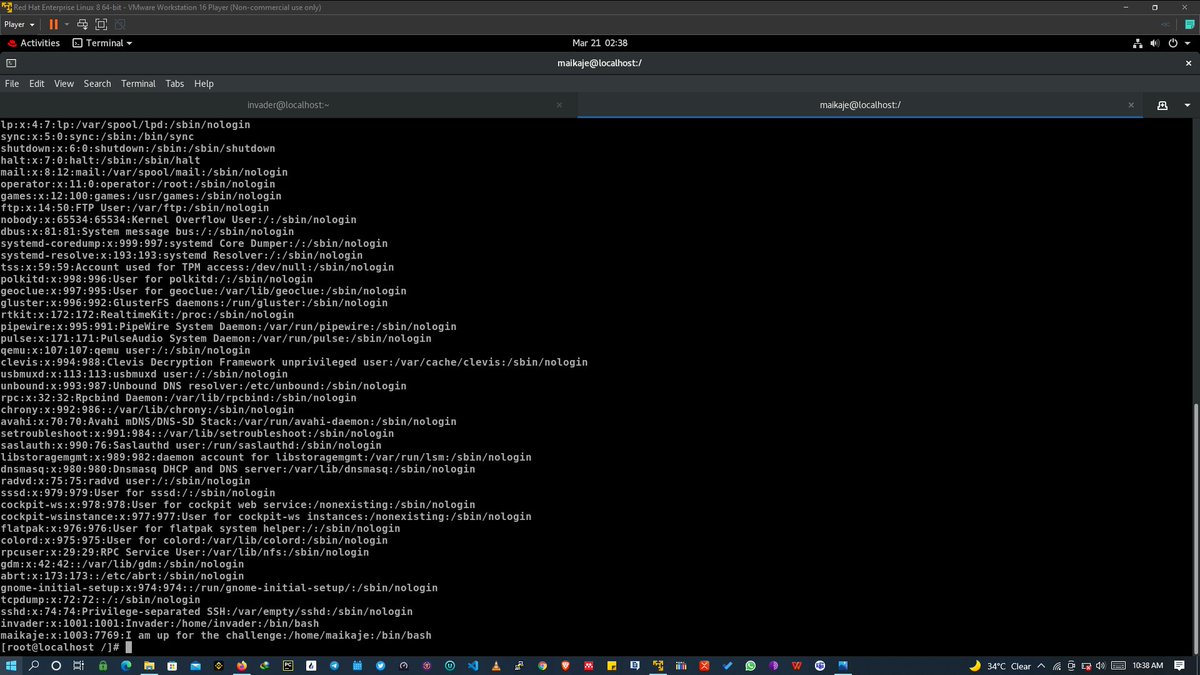Screen dimensions: 1200x675
Task: Open the Terminal menu in menu bar
Action: (138, 84)
